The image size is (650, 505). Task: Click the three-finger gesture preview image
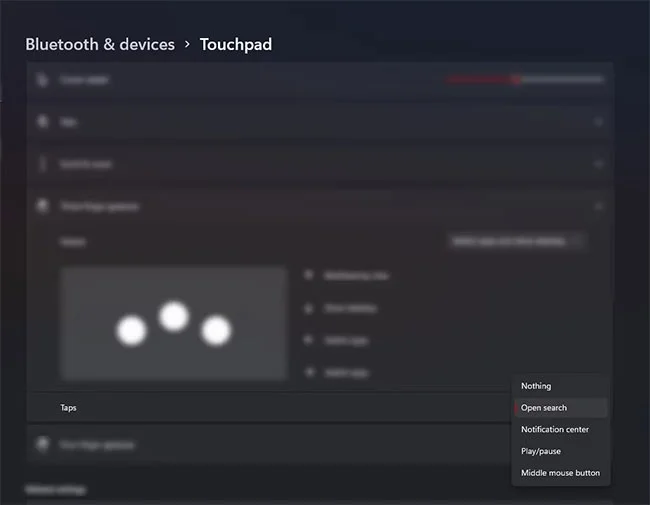click(x=174, y=323)
